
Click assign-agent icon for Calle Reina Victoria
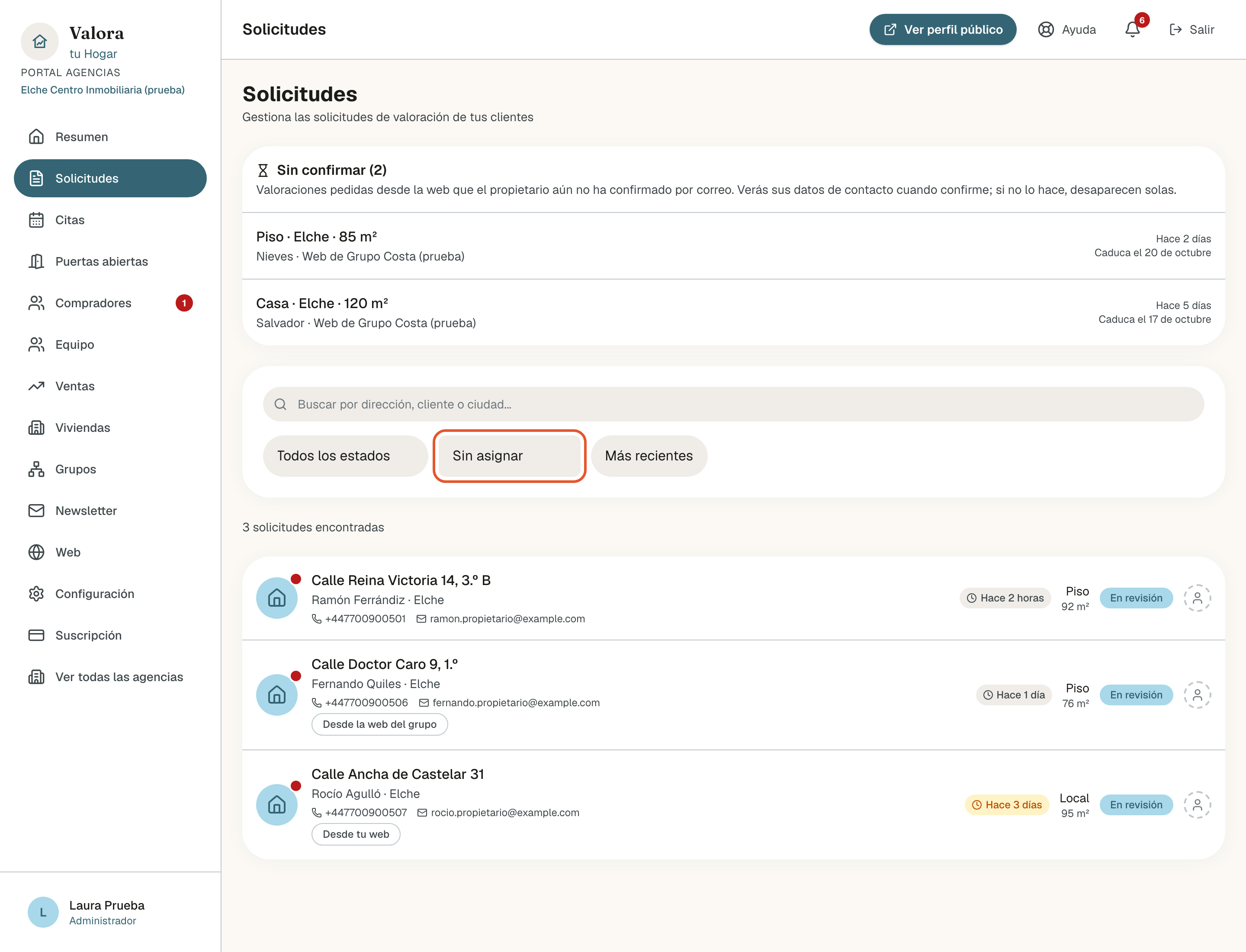point(1197,598)
